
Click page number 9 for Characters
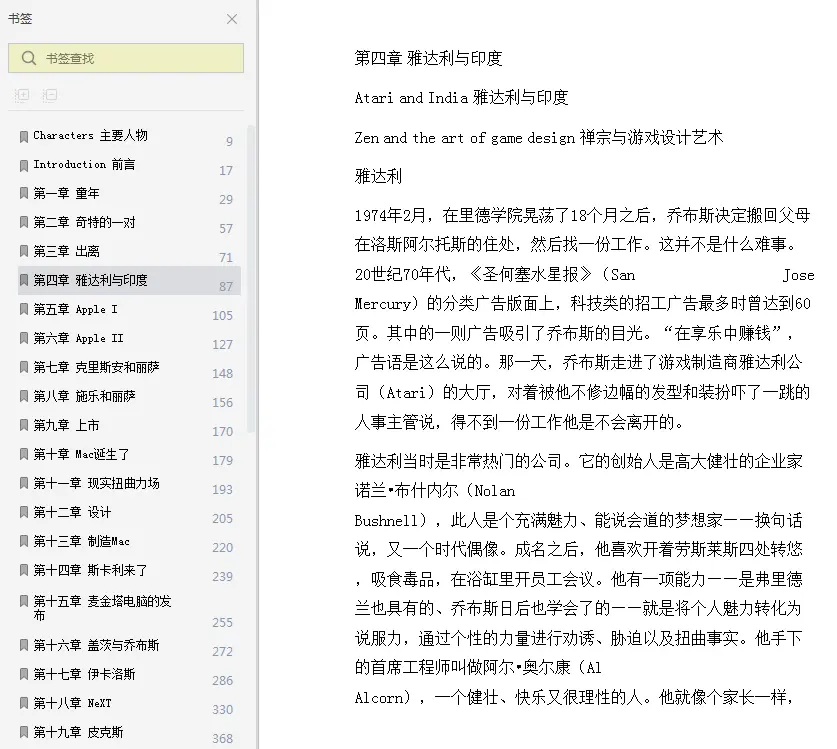229,141
